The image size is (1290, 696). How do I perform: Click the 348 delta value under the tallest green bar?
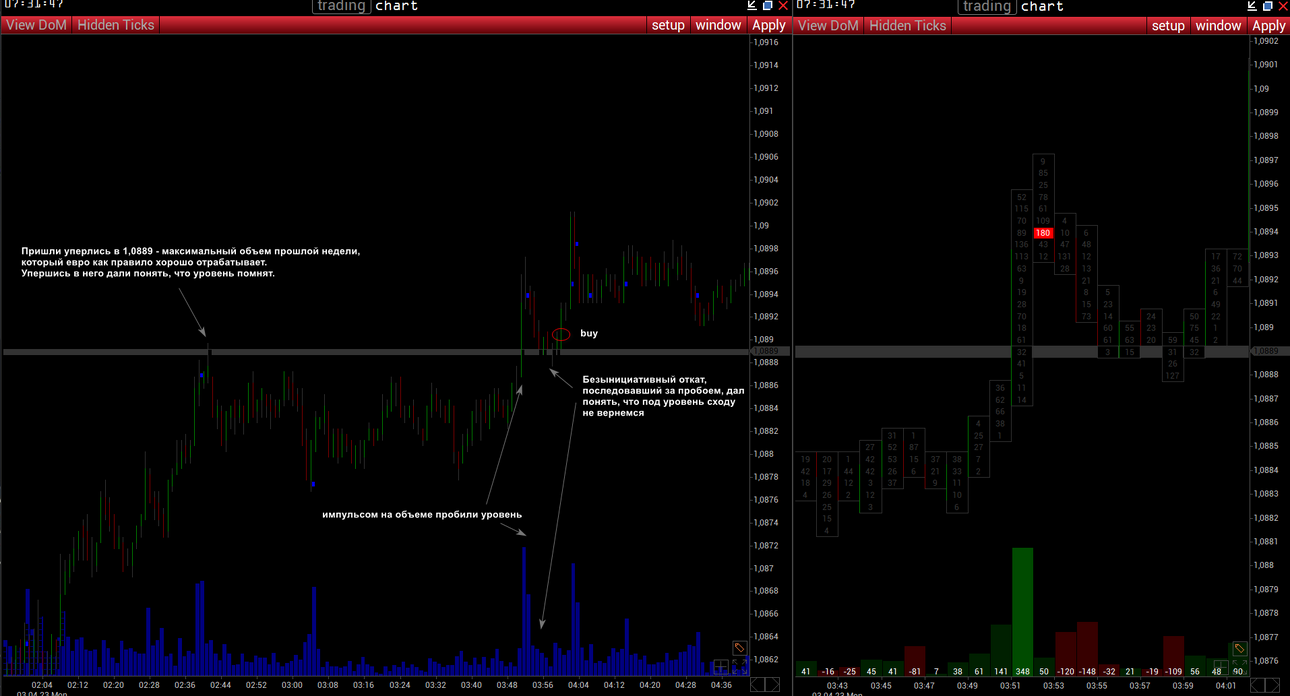click(x=1021, y=671)
